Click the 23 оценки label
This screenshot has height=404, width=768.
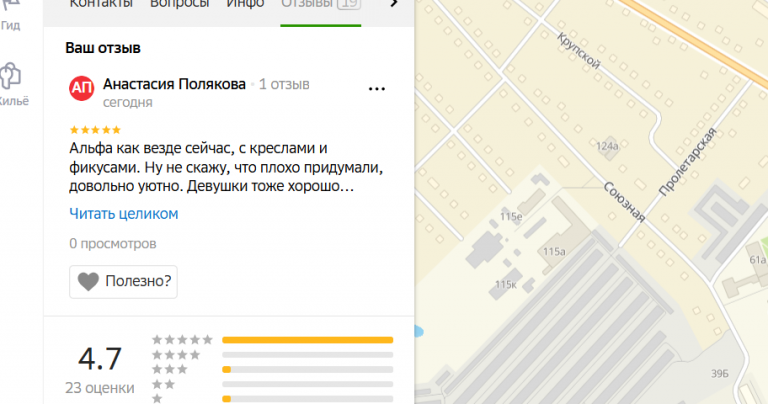(100, 388)
